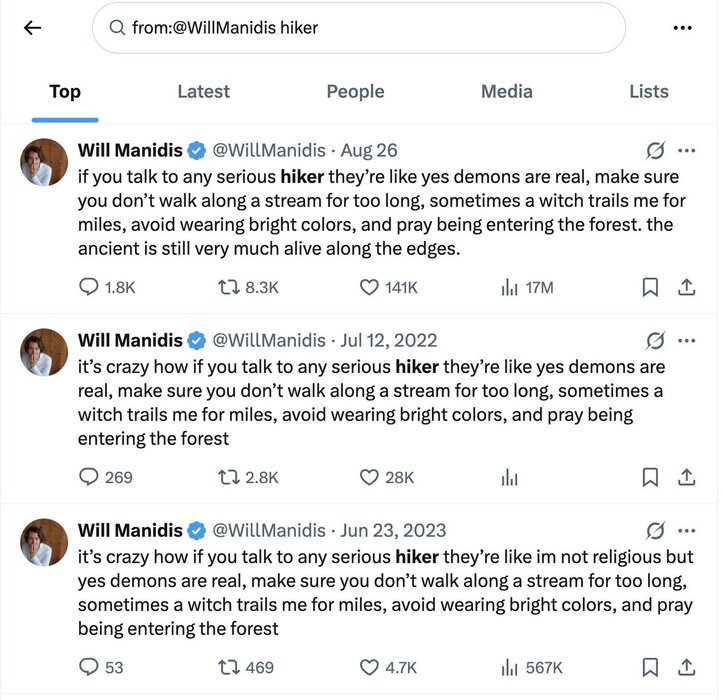The image size is (723, 700).
Task: Click the back arrow icon
Action: coord(32,28)
